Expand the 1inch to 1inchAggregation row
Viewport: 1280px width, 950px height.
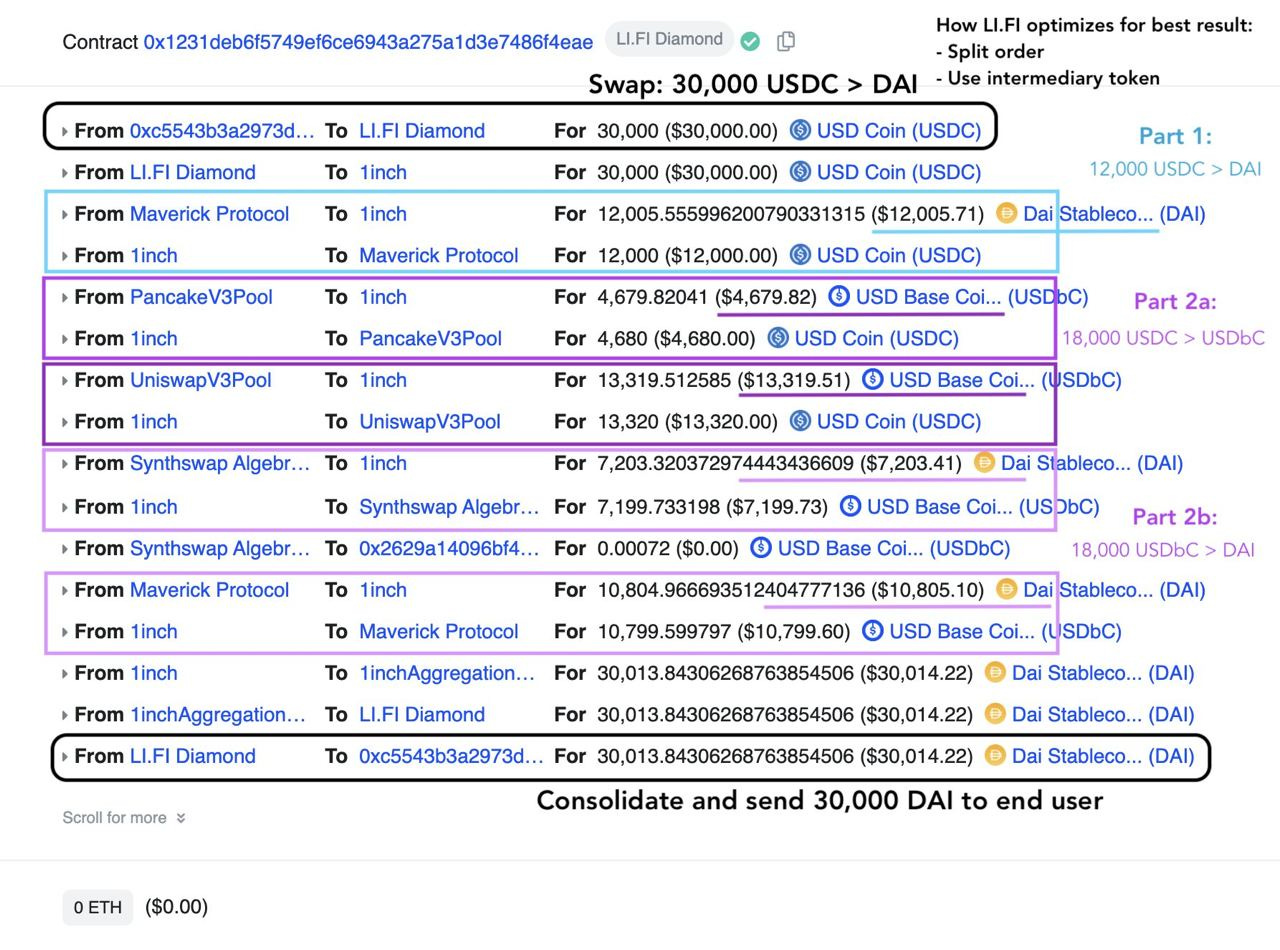65,673
